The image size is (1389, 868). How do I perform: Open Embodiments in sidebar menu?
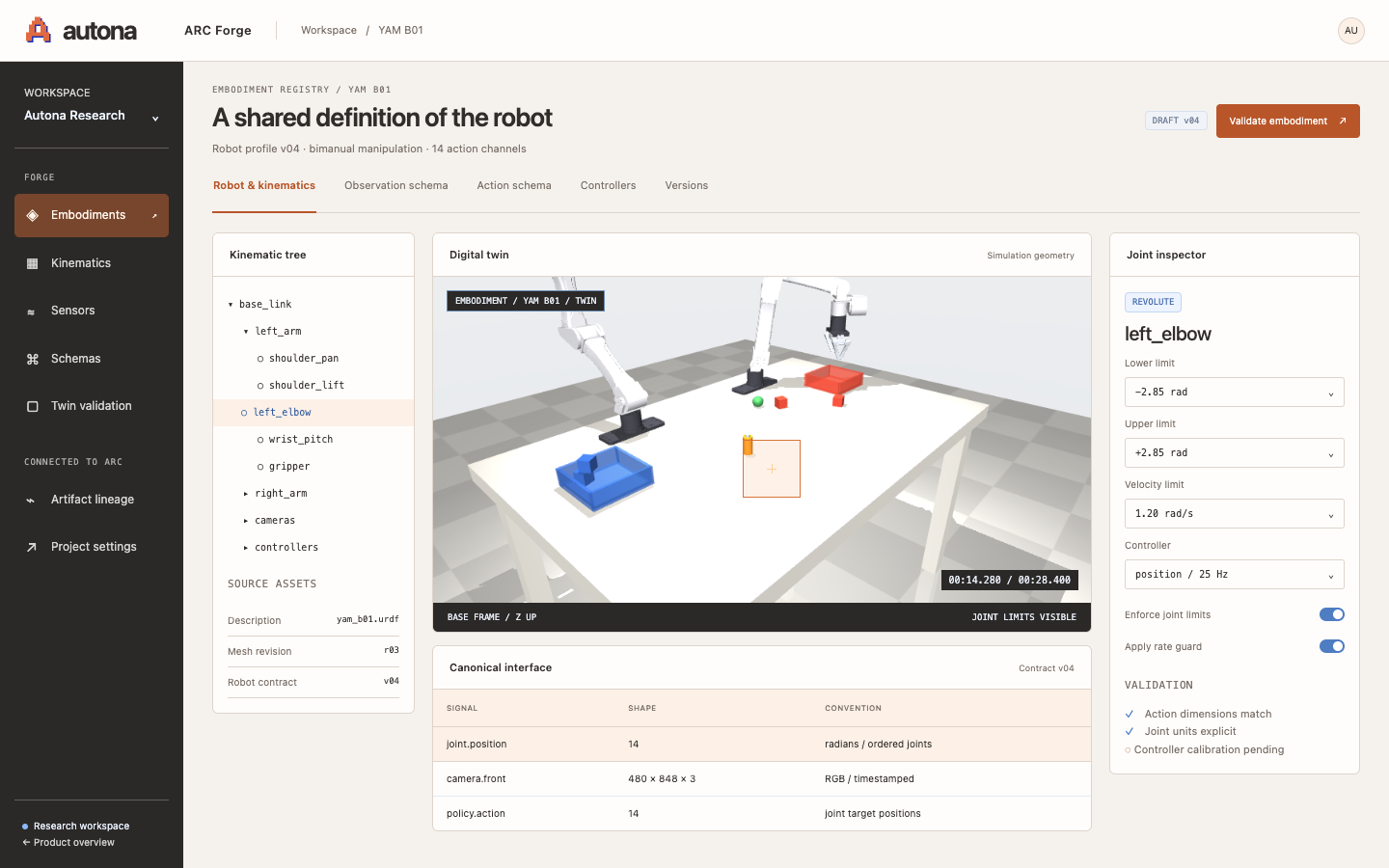coord(92,215)
